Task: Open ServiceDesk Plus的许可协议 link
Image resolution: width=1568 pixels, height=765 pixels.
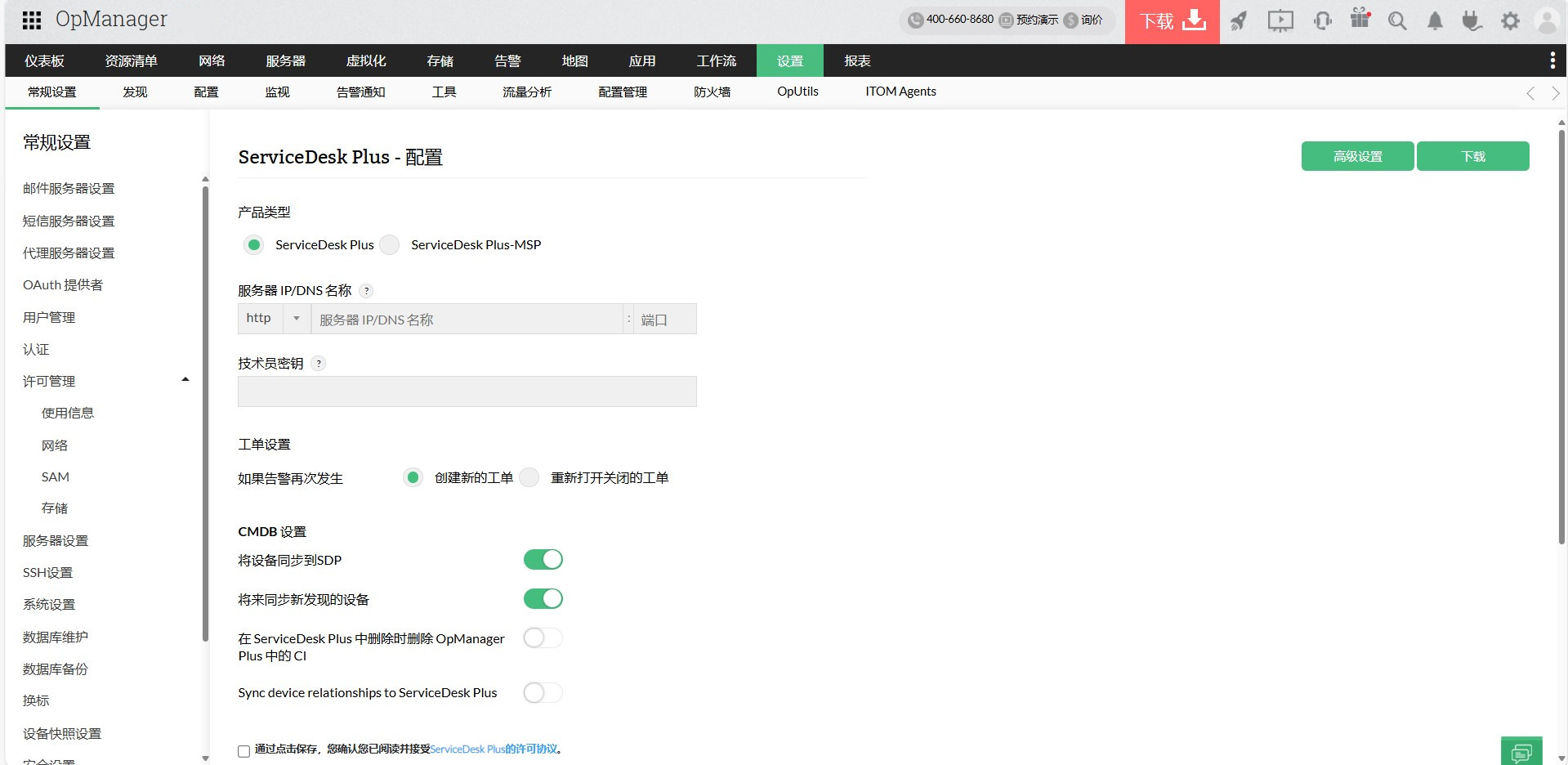Action: (494, 749)
